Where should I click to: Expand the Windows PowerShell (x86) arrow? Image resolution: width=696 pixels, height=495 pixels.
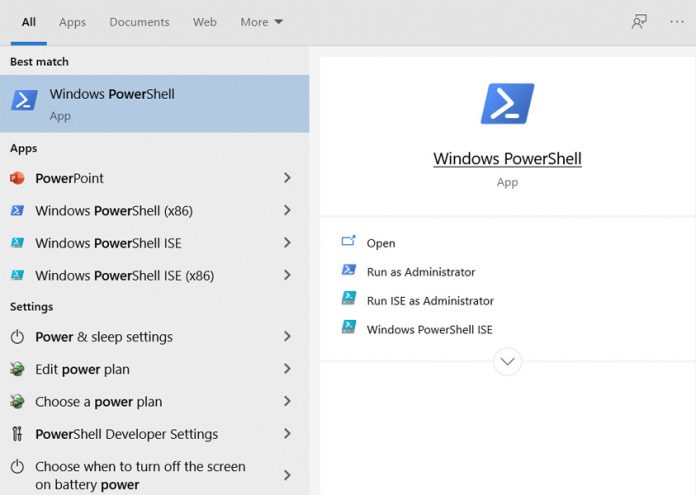(x=287, y=210)
